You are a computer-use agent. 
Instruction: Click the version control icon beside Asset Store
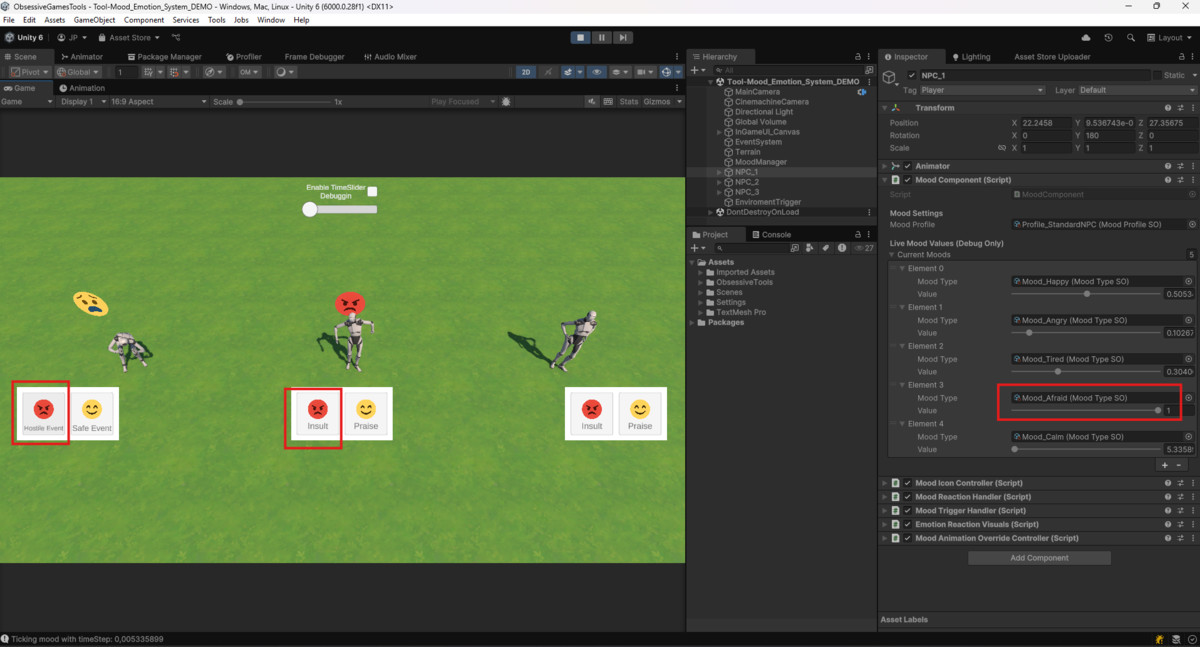(176, 37)
